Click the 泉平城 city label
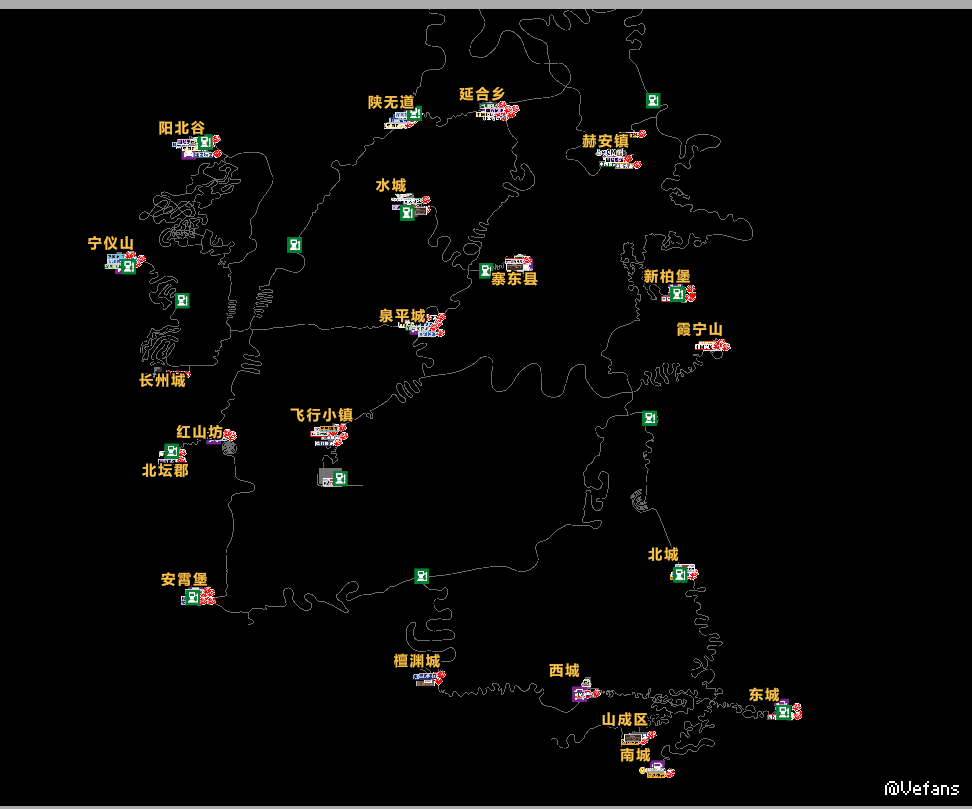Viewport: 972px width, 809px height. (401, 316)
